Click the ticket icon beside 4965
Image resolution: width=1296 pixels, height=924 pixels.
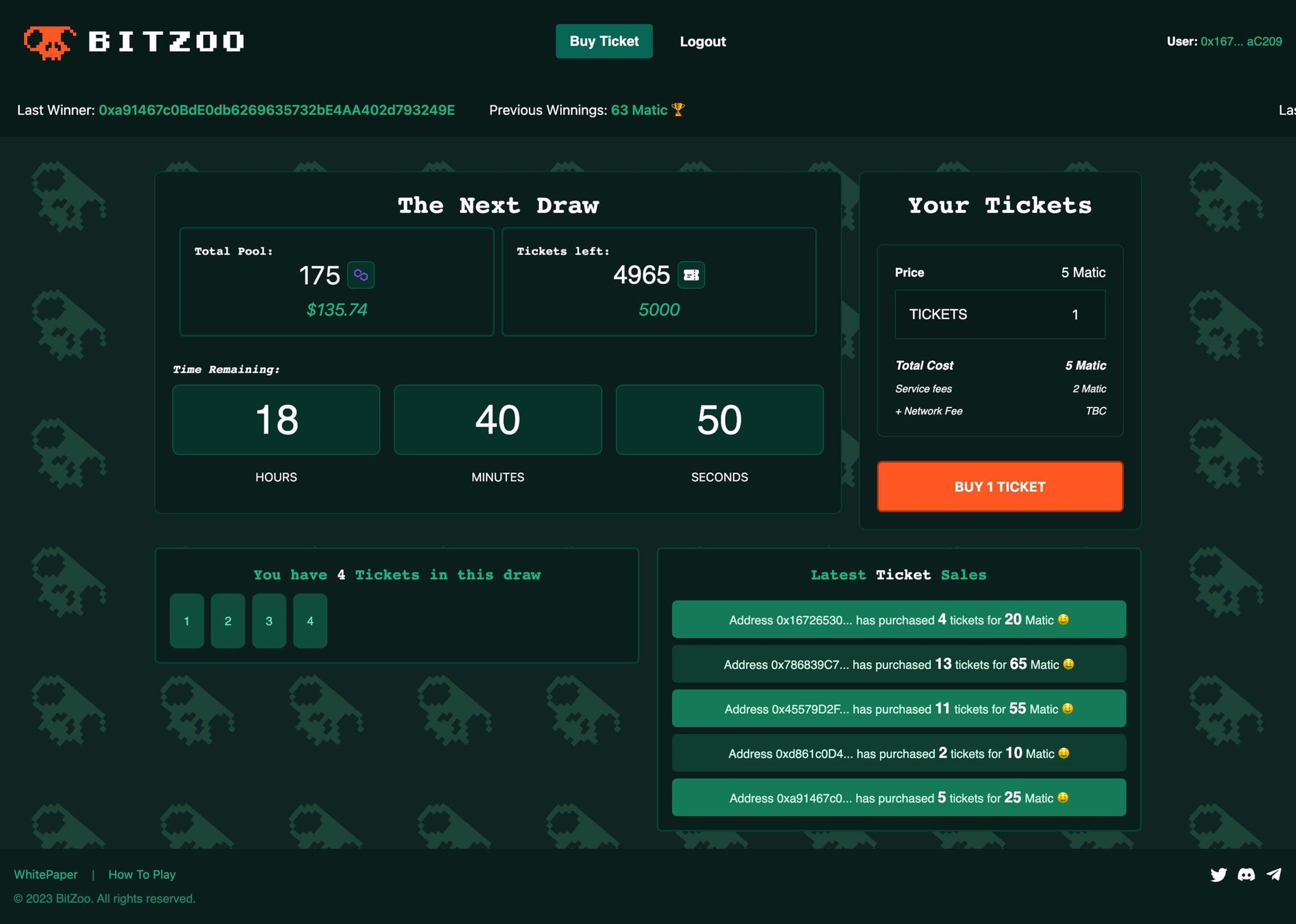[x=691, y=275]
